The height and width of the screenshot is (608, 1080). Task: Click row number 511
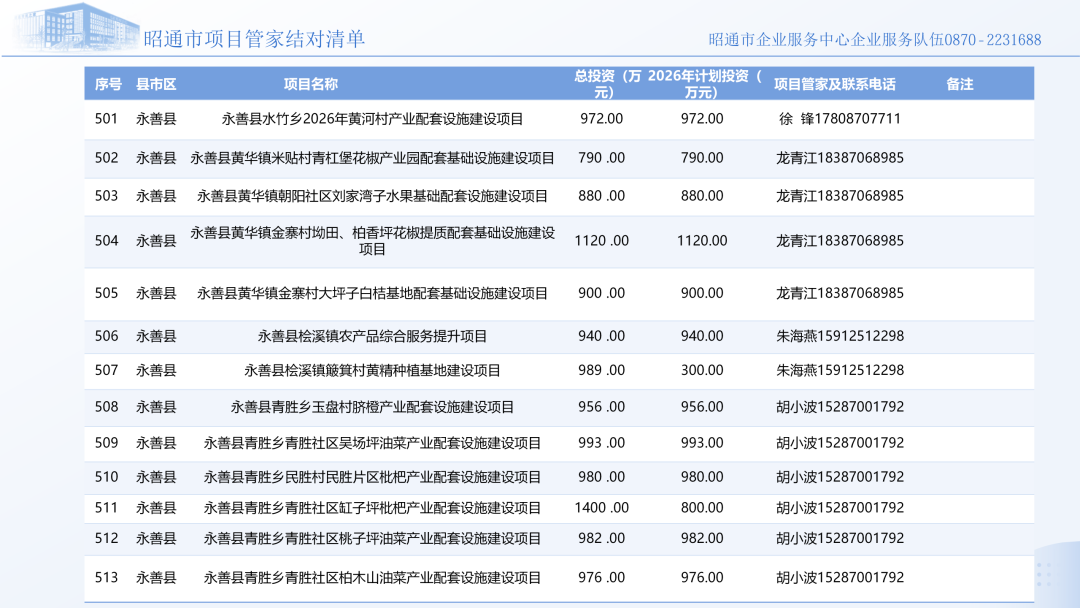pyautogui.click(x=106, y=507)
